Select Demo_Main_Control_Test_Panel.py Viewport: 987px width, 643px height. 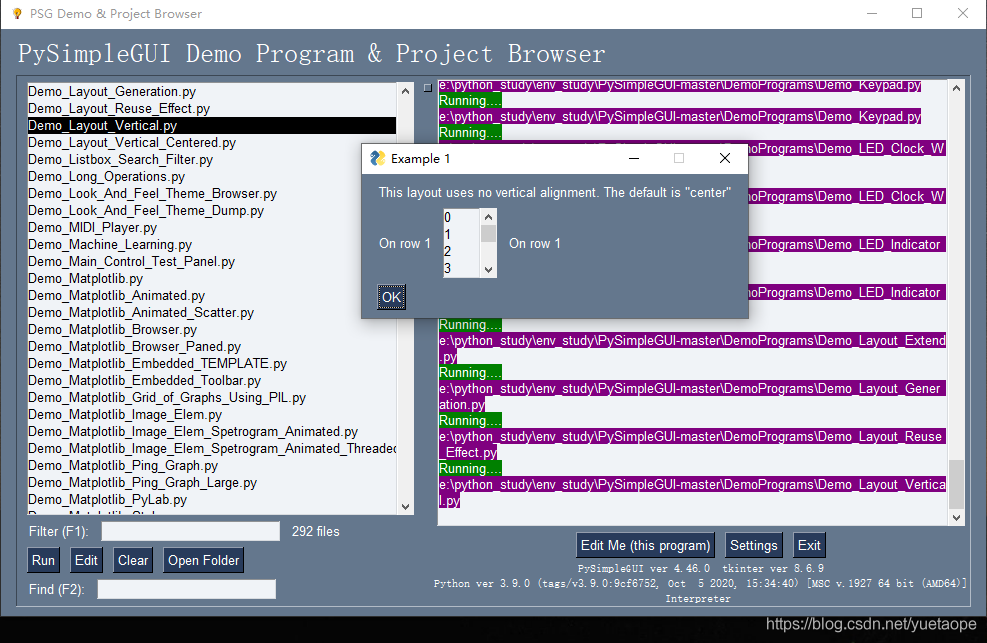(x=212, y=262)
